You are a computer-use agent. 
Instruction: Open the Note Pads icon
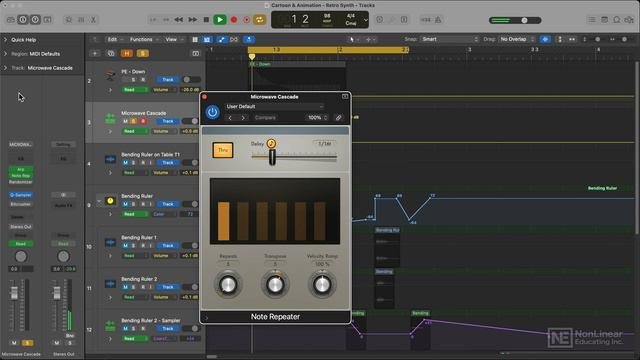tap(604, 20)
